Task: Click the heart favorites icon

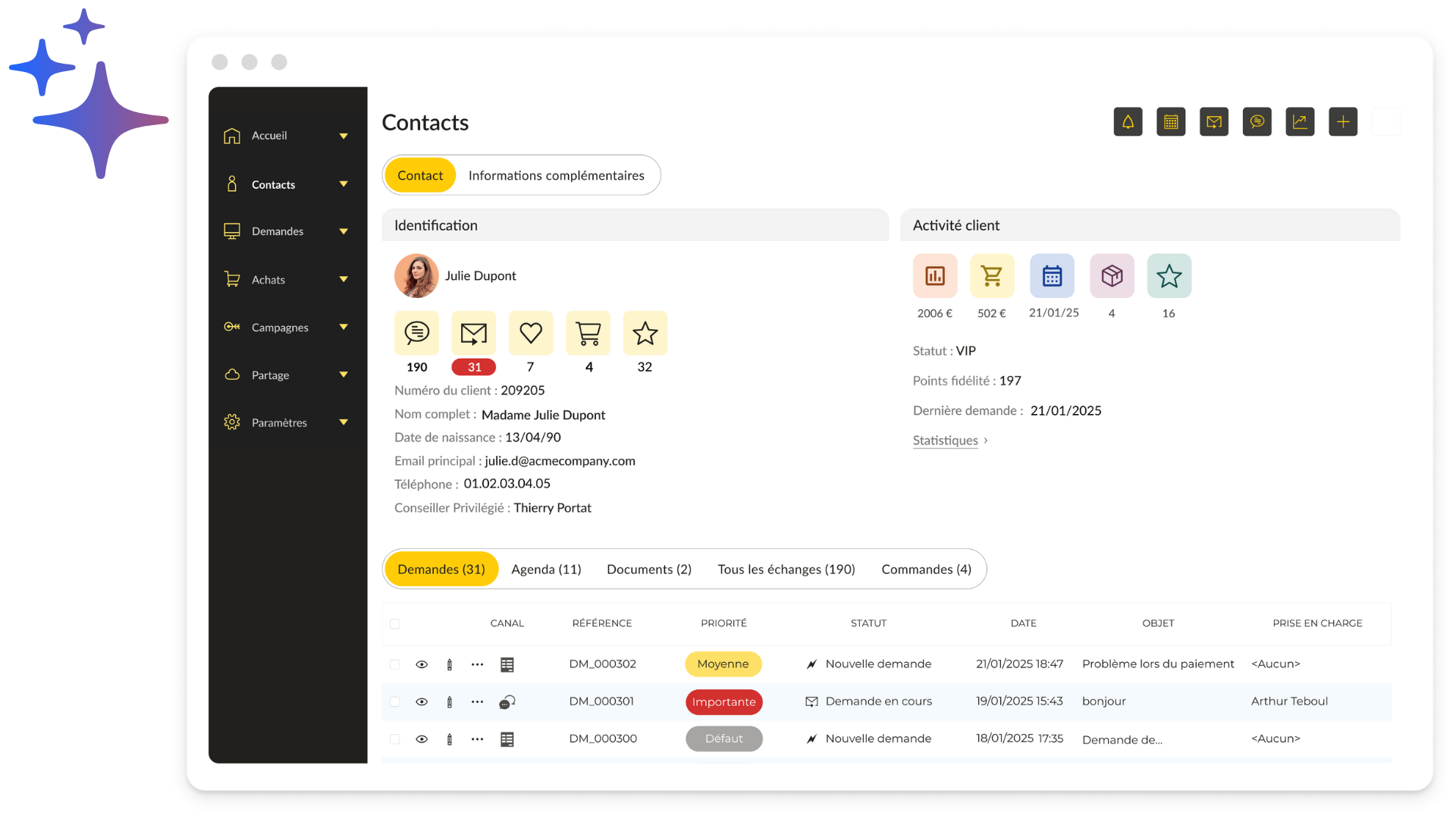Action: 531,333
